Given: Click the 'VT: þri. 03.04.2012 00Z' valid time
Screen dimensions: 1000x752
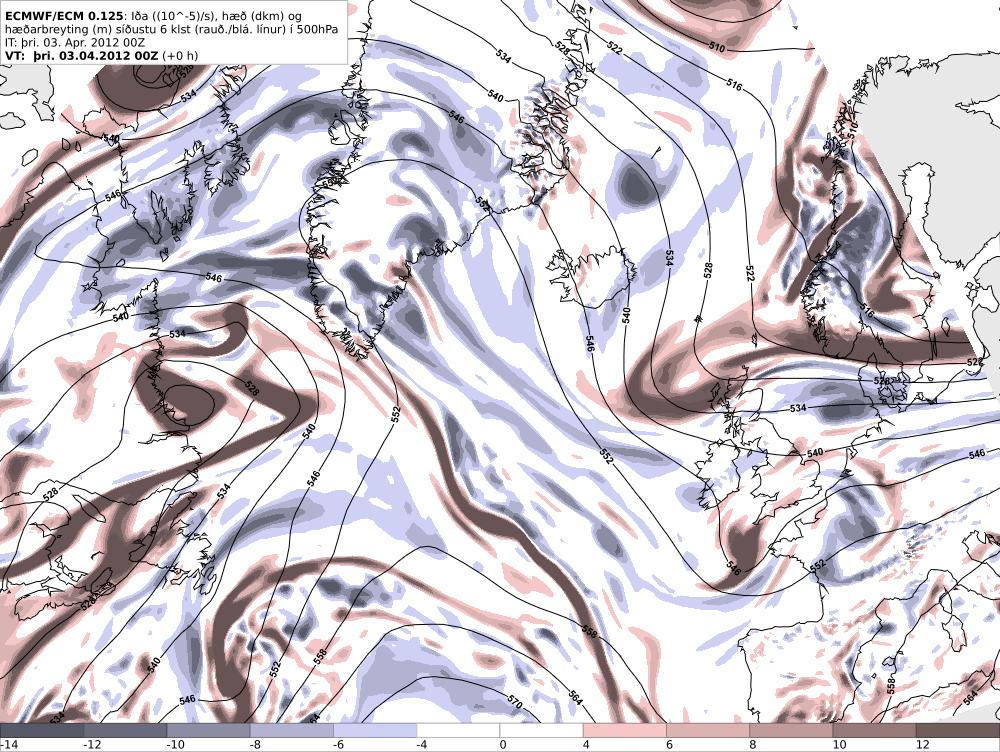Looking at the screenshot, I should click(x=83, y=56).
